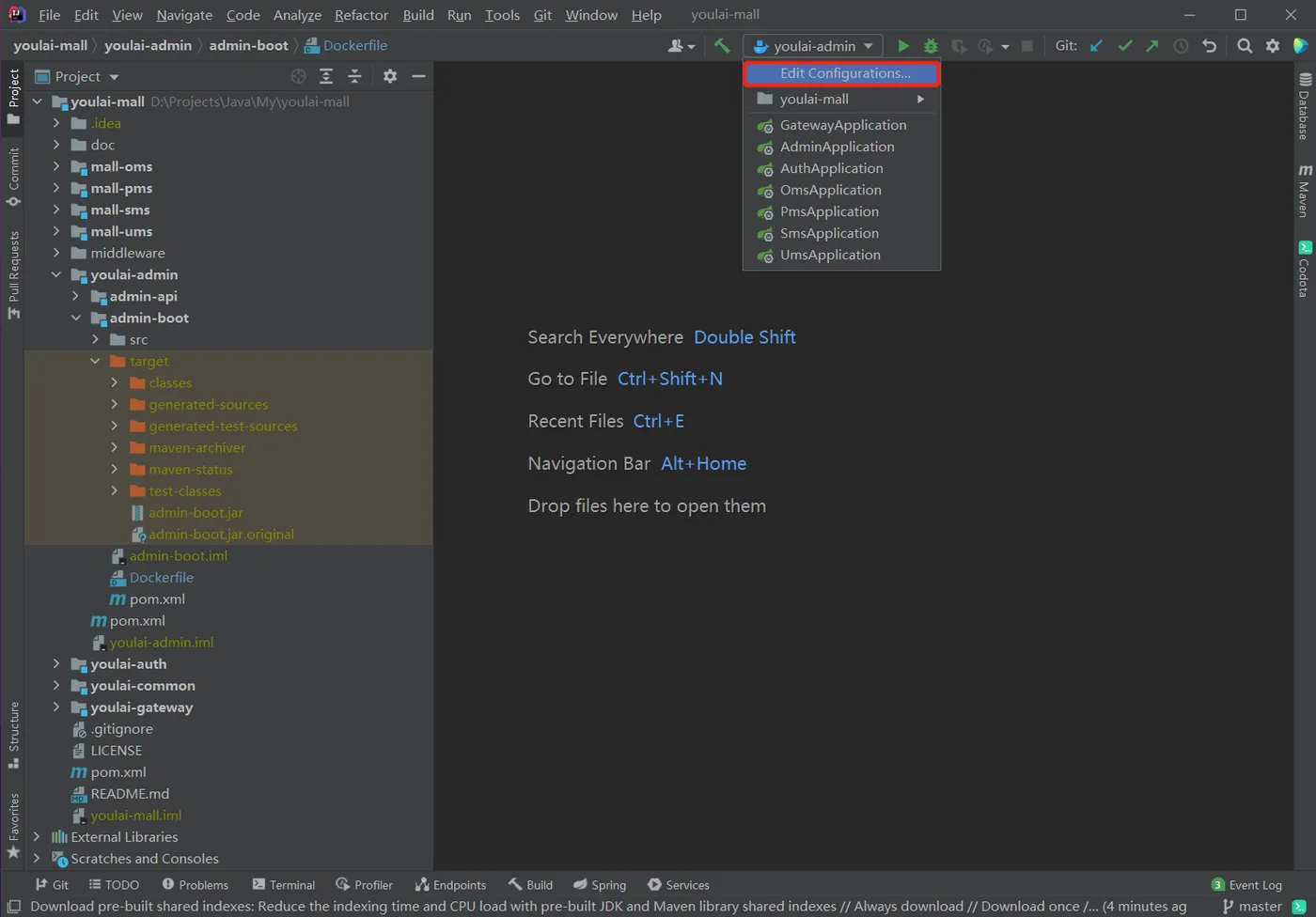Screen dimensions: 1316x917
Task: Select admin-boot.jar in target folder
Action: 196,512
